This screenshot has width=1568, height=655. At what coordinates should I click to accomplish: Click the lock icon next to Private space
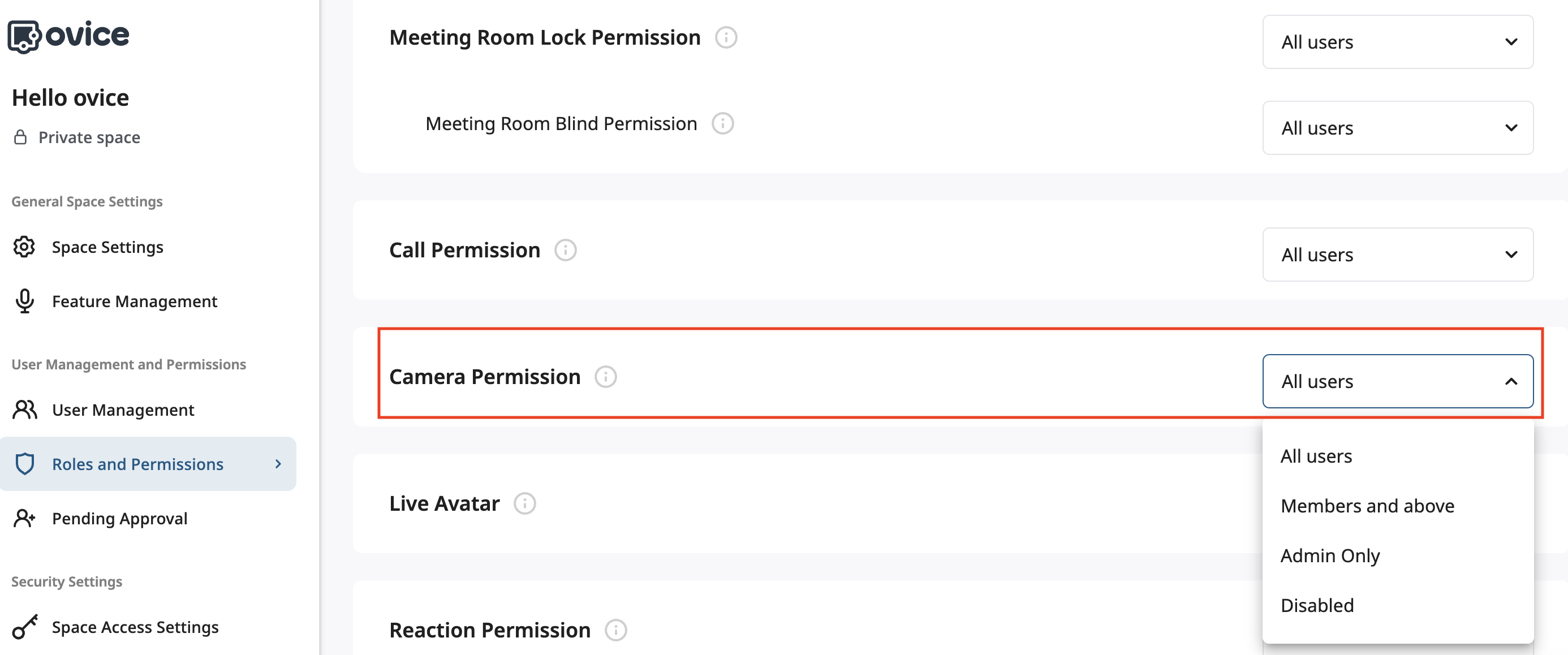click(20, 137)
